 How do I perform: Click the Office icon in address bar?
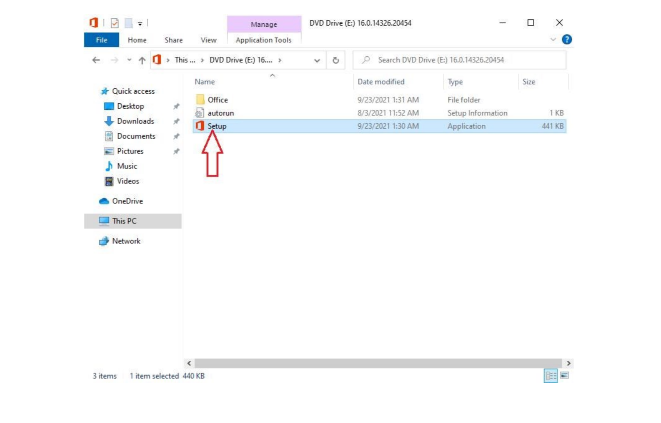157,60
